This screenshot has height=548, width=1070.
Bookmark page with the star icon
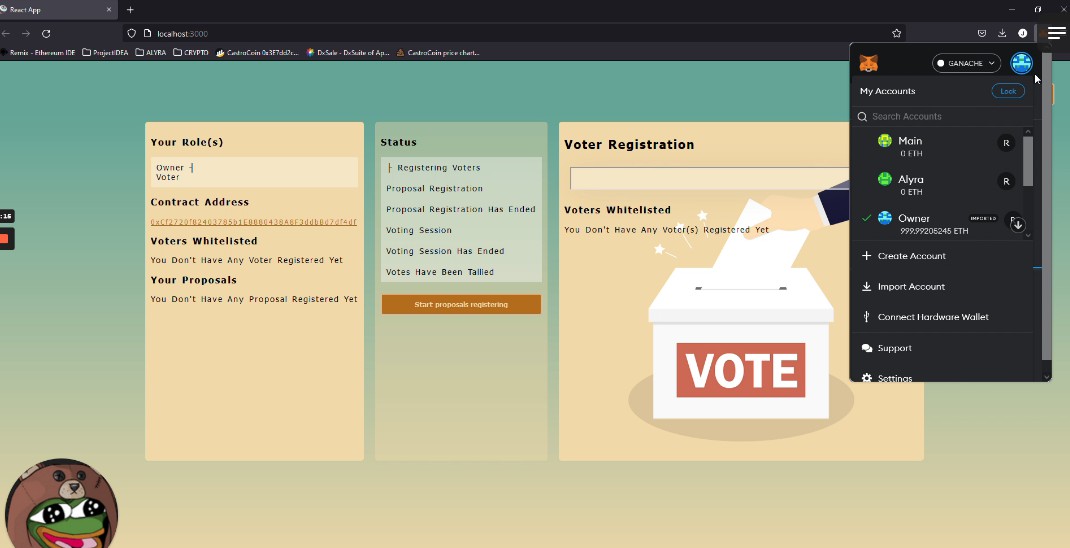coord(896,33)
